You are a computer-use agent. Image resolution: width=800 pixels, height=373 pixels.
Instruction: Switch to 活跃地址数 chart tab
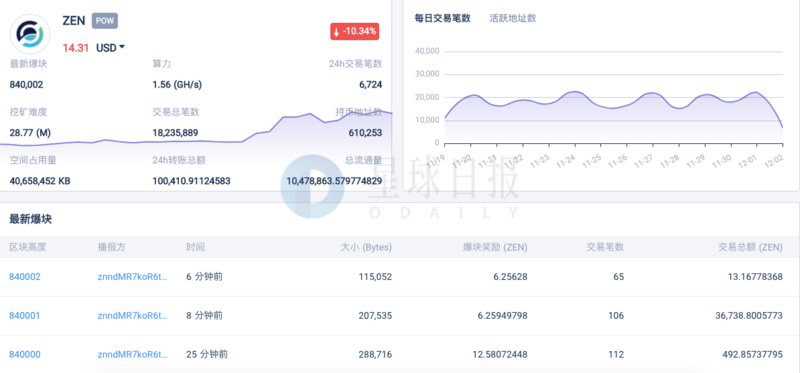[x=513, y=18]
